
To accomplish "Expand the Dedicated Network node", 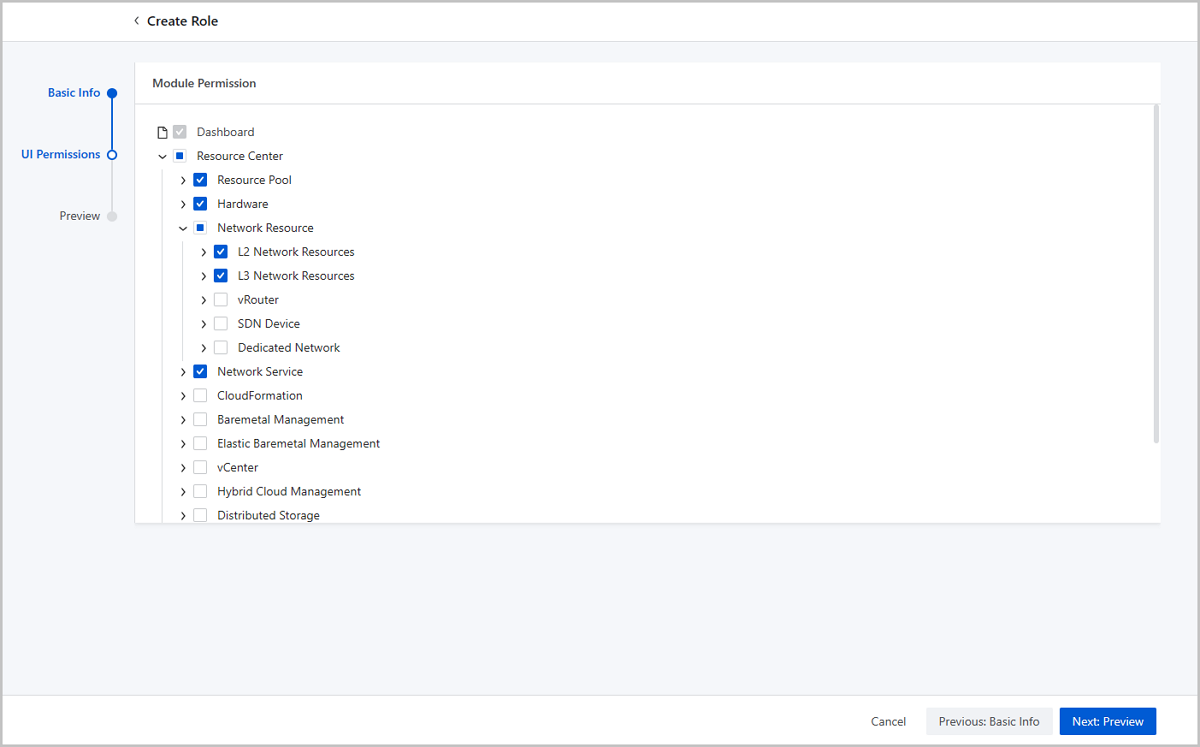I will 204,348.
